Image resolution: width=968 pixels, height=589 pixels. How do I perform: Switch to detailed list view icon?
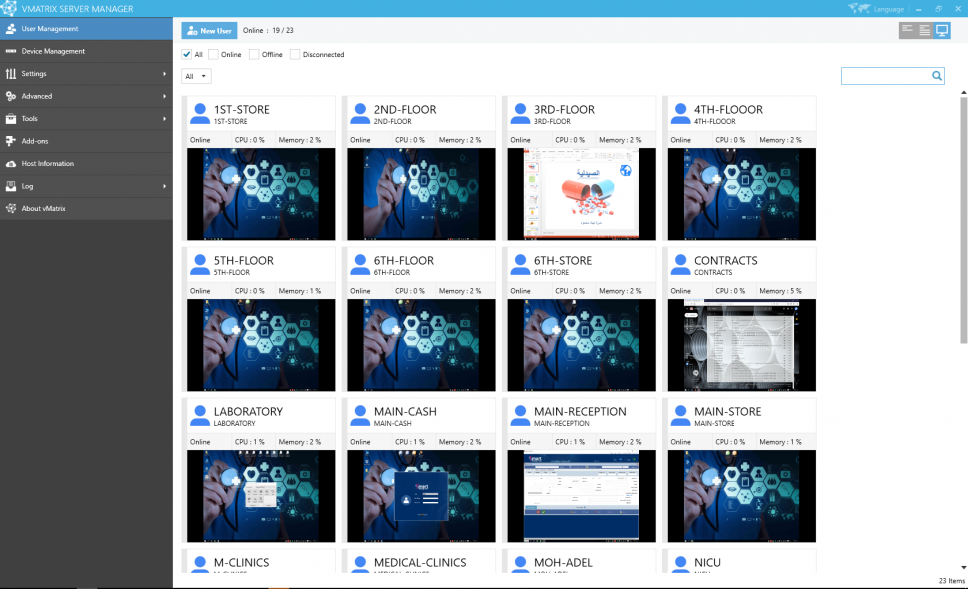click(x=925, y=31)
